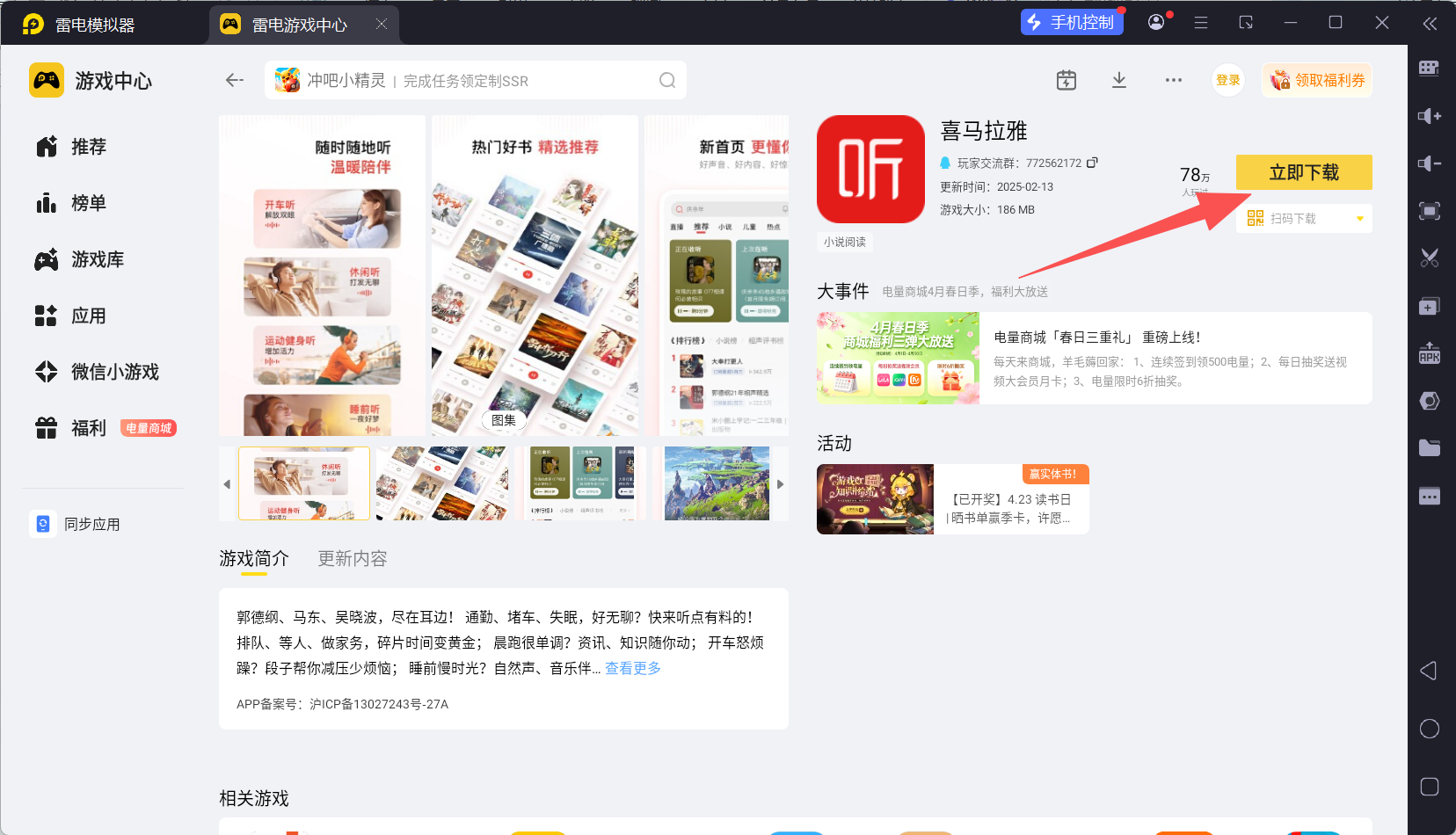Open the shared folder icon in the sidebar
This screenshot has width=1456, height=835.
coord(1430,448)
